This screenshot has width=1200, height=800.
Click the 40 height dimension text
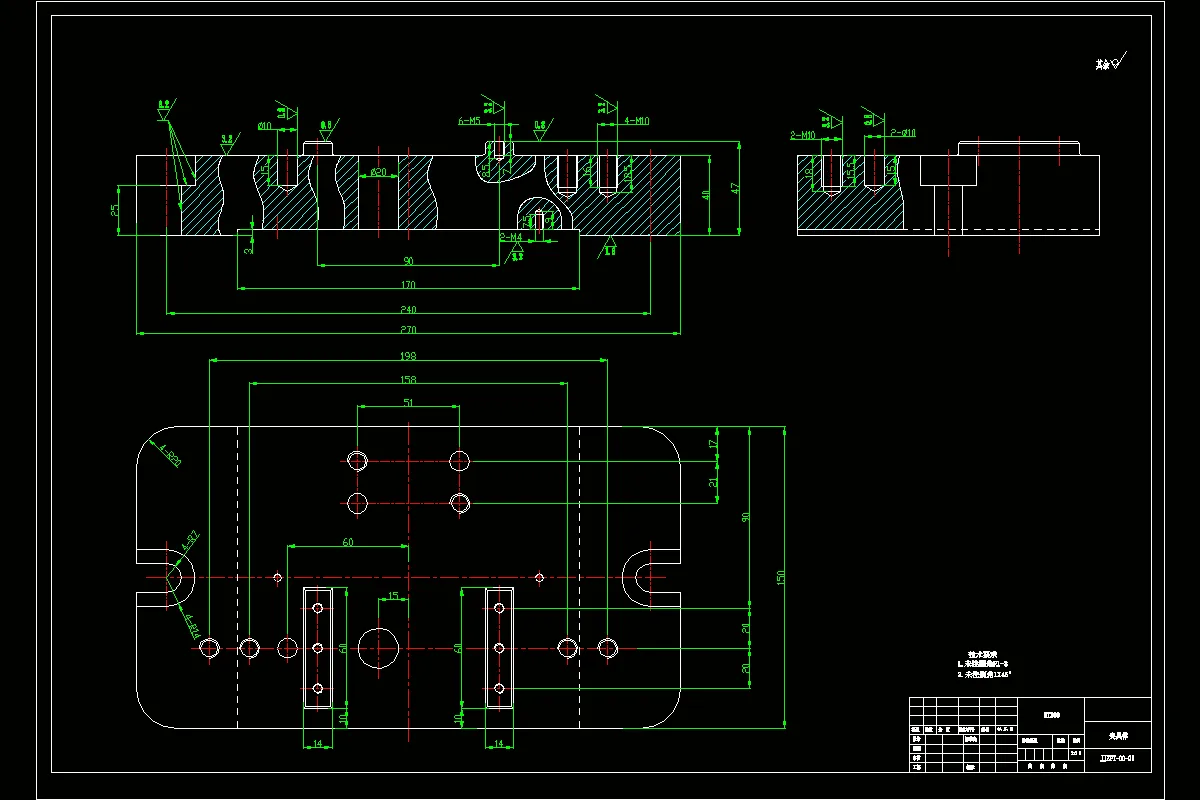tap(705, 194)
